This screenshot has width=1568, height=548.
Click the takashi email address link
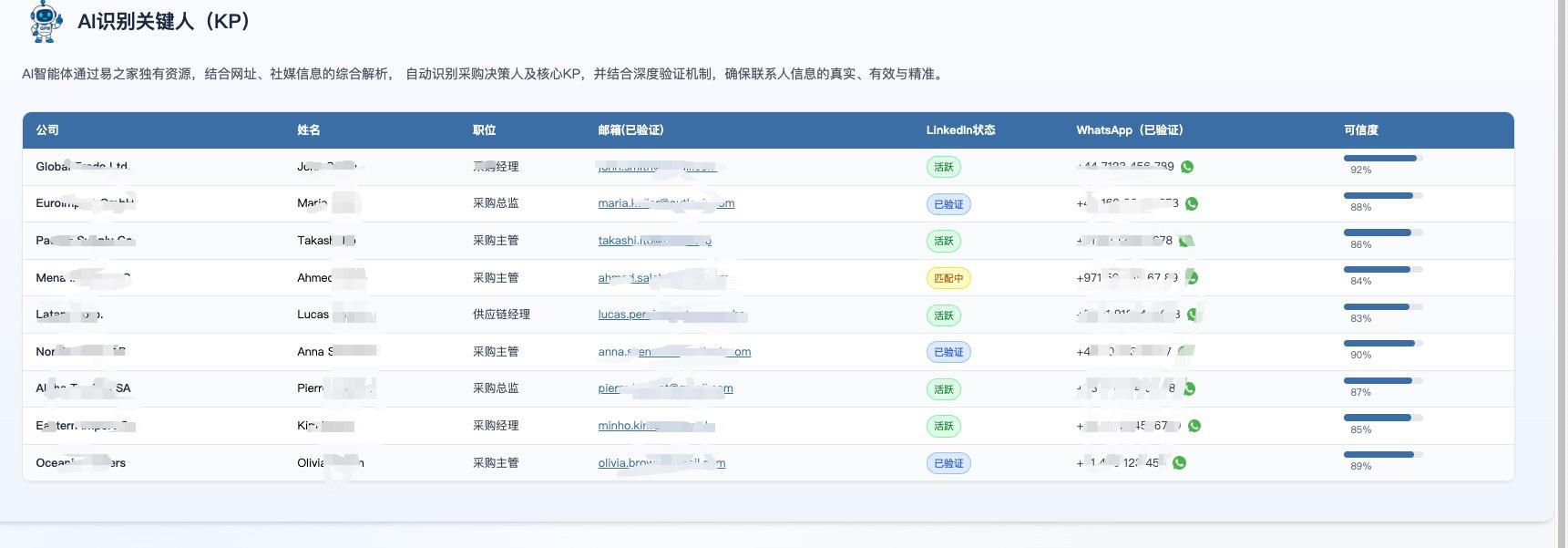click(x=654, y=241)
